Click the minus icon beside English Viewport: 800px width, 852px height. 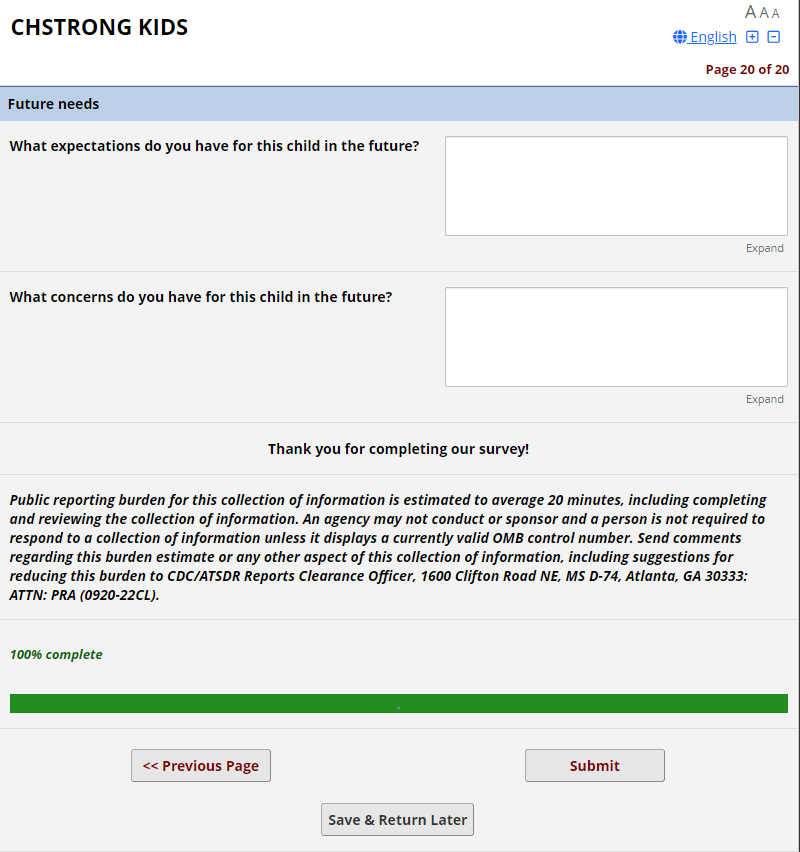click(773, 37)
